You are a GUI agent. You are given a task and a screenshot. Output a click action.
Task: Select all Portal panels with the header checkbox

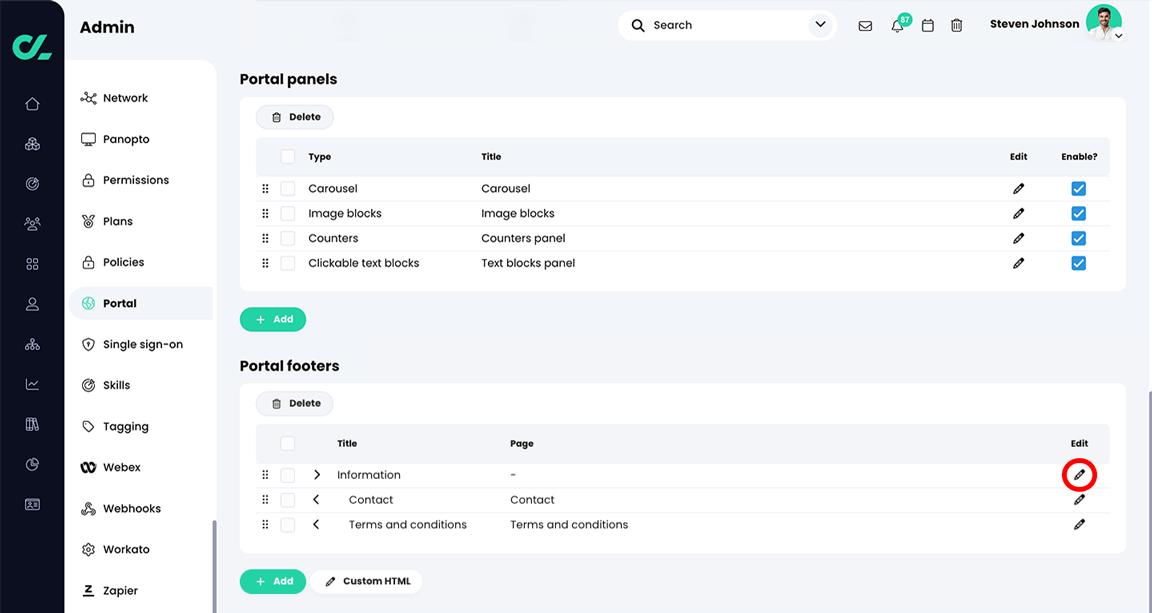[x=287, y=157]
